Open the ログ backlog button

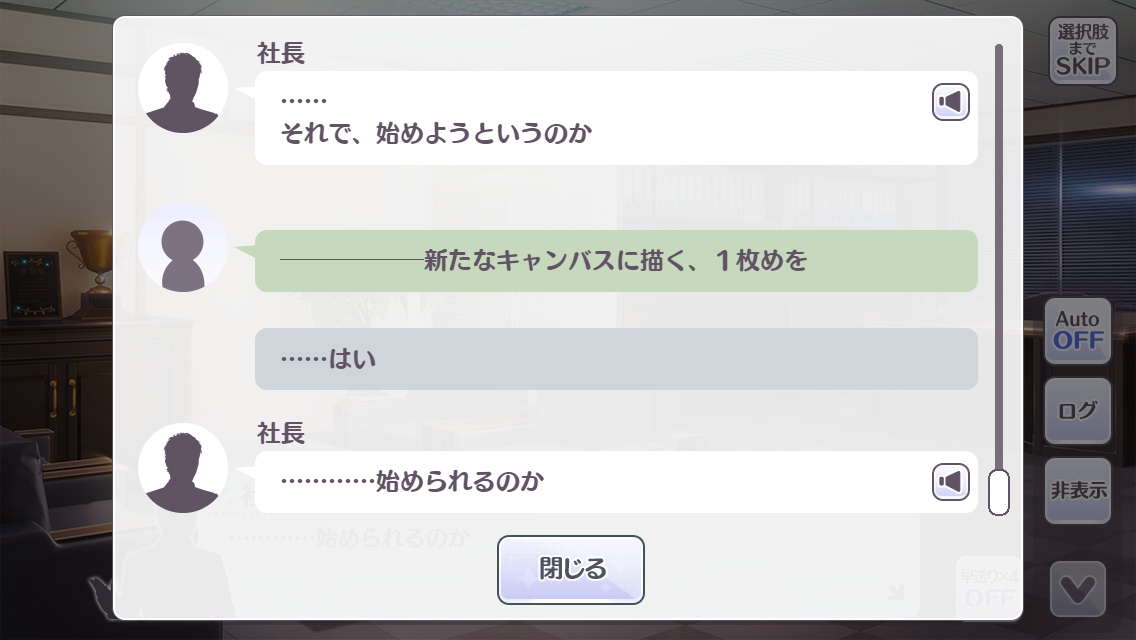1078,411
